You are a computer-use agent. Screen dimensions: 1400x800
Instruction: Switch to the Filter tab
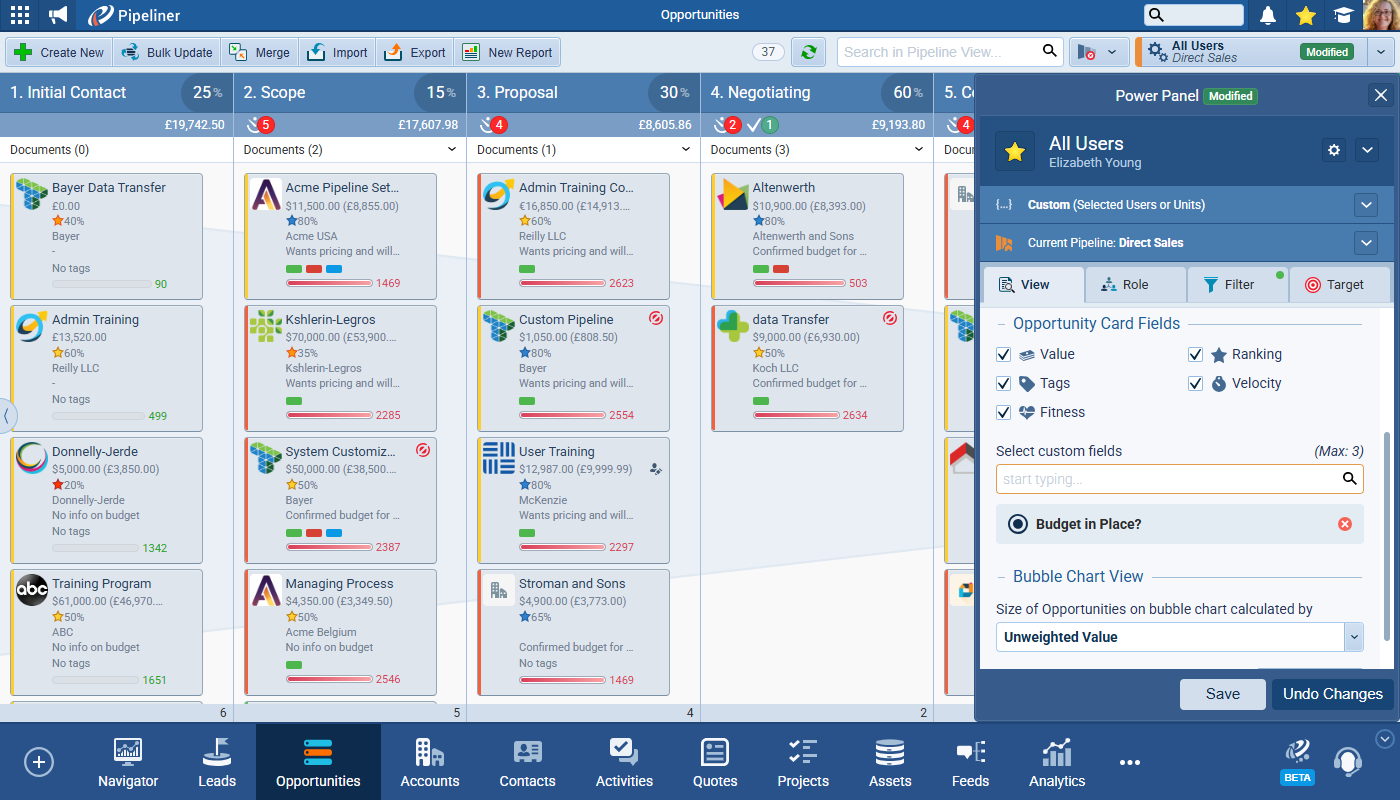tap(1237, 285)
